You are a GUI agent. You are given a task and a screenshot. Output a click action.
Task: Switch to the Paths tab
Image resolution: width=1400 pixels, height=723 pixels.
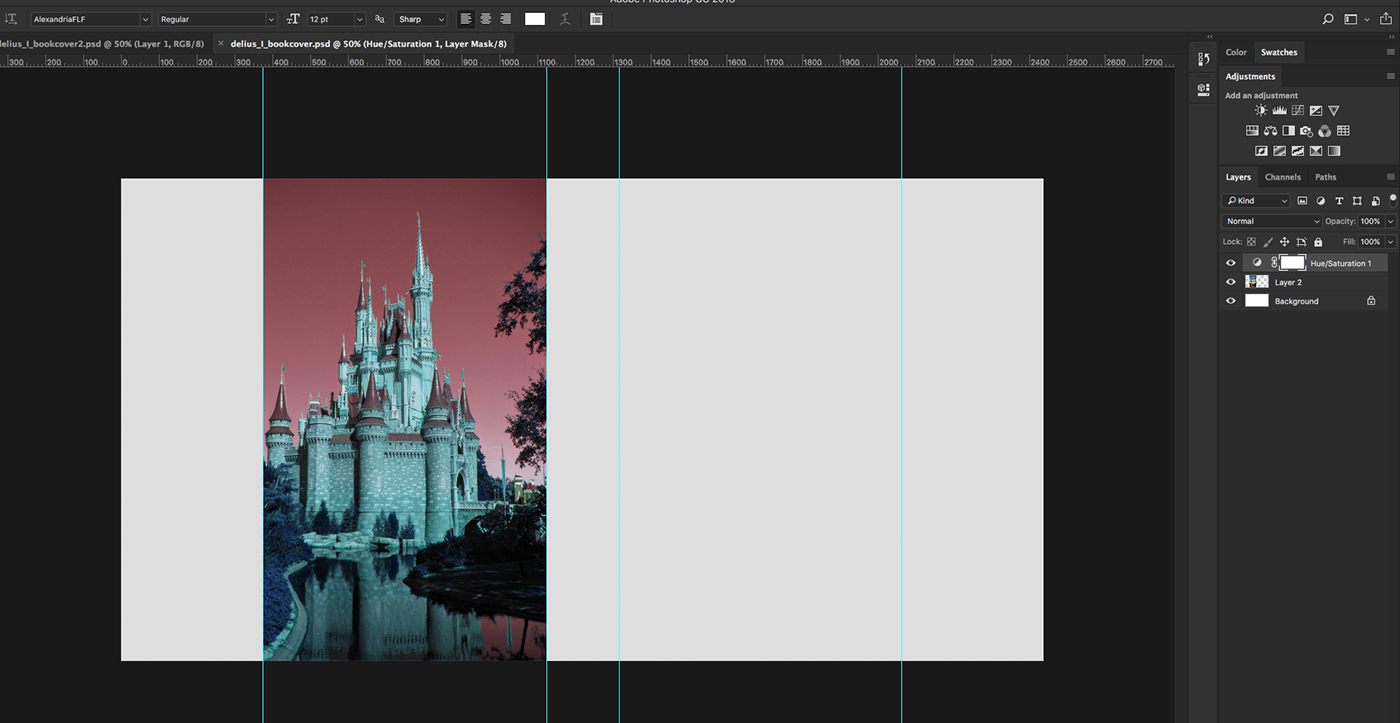point(1326,177)
